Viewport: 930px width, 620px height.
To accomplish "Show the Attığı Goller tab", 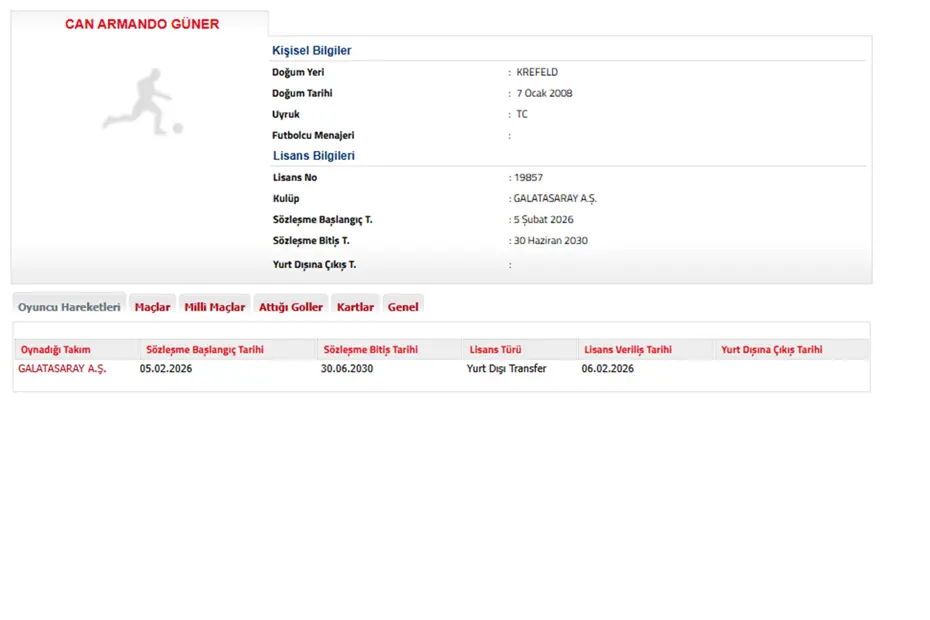I will 291,307.
